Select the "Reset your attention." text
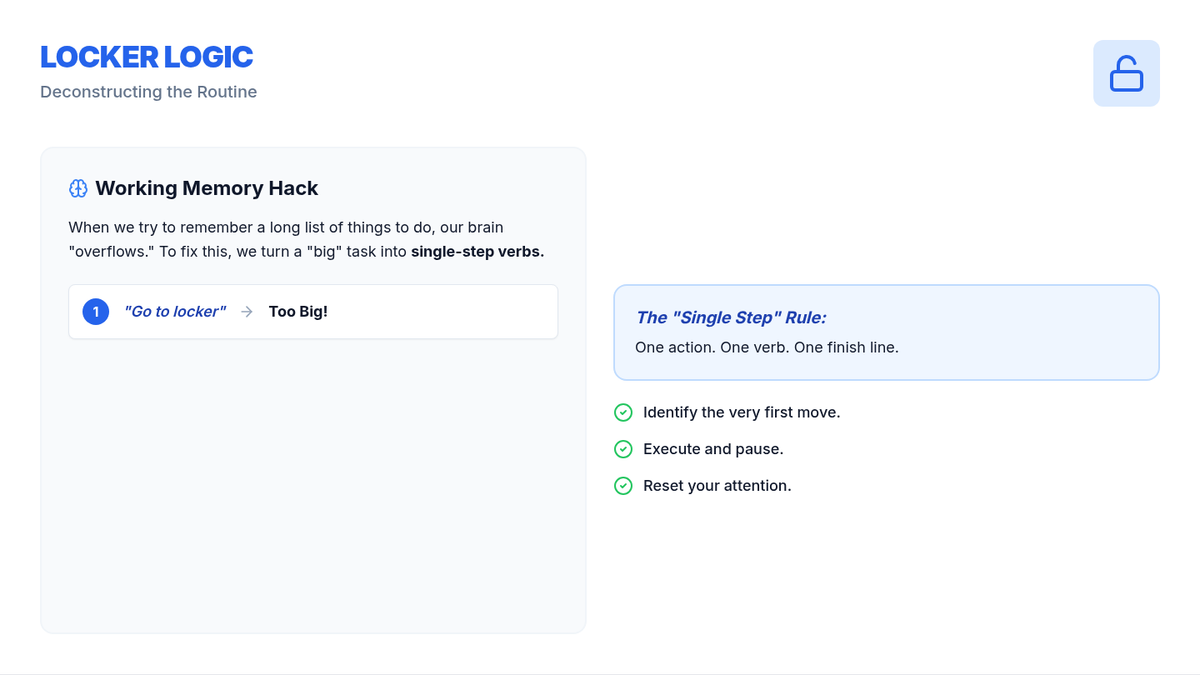The height and width of the screenshot is (675, 1200). 717,486
